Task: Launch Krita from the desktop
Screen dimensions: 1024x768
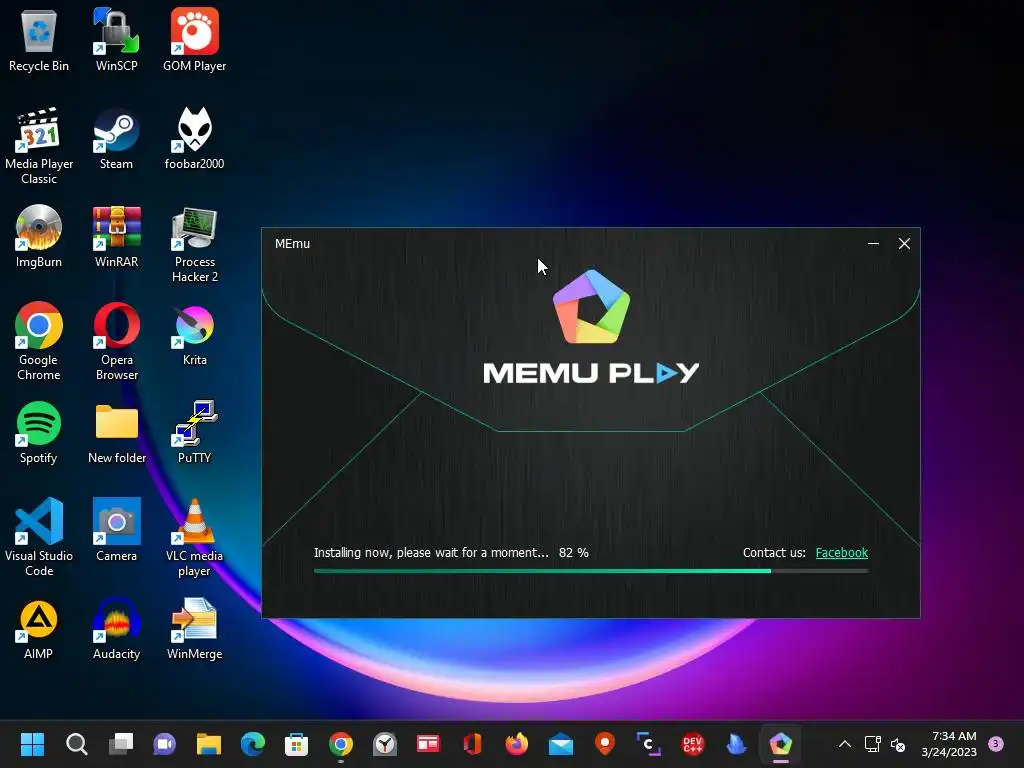Action: coord(195,334)
